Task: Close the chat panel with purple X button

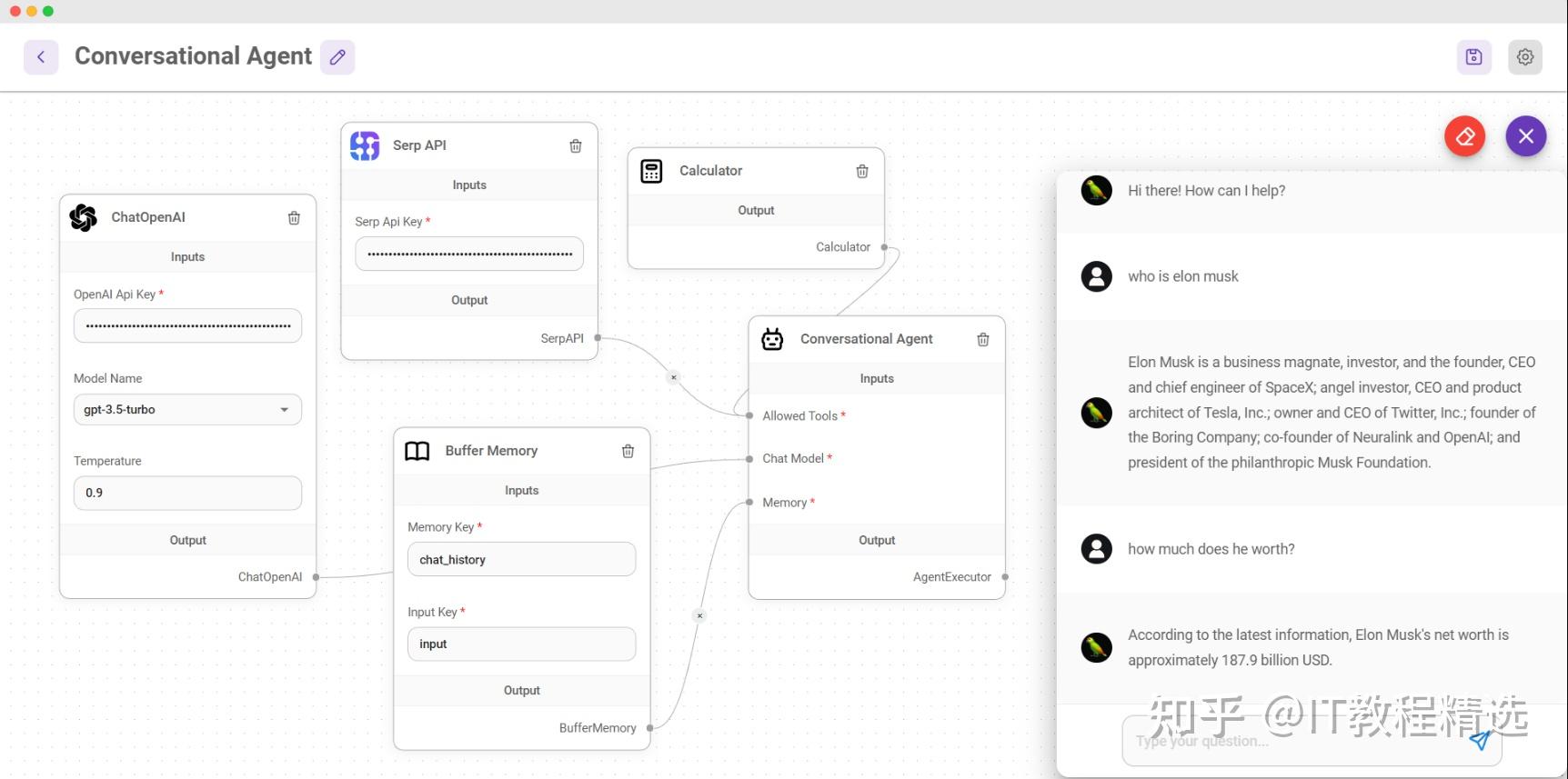Action: pyautogui.click(x=1525, y=136)
